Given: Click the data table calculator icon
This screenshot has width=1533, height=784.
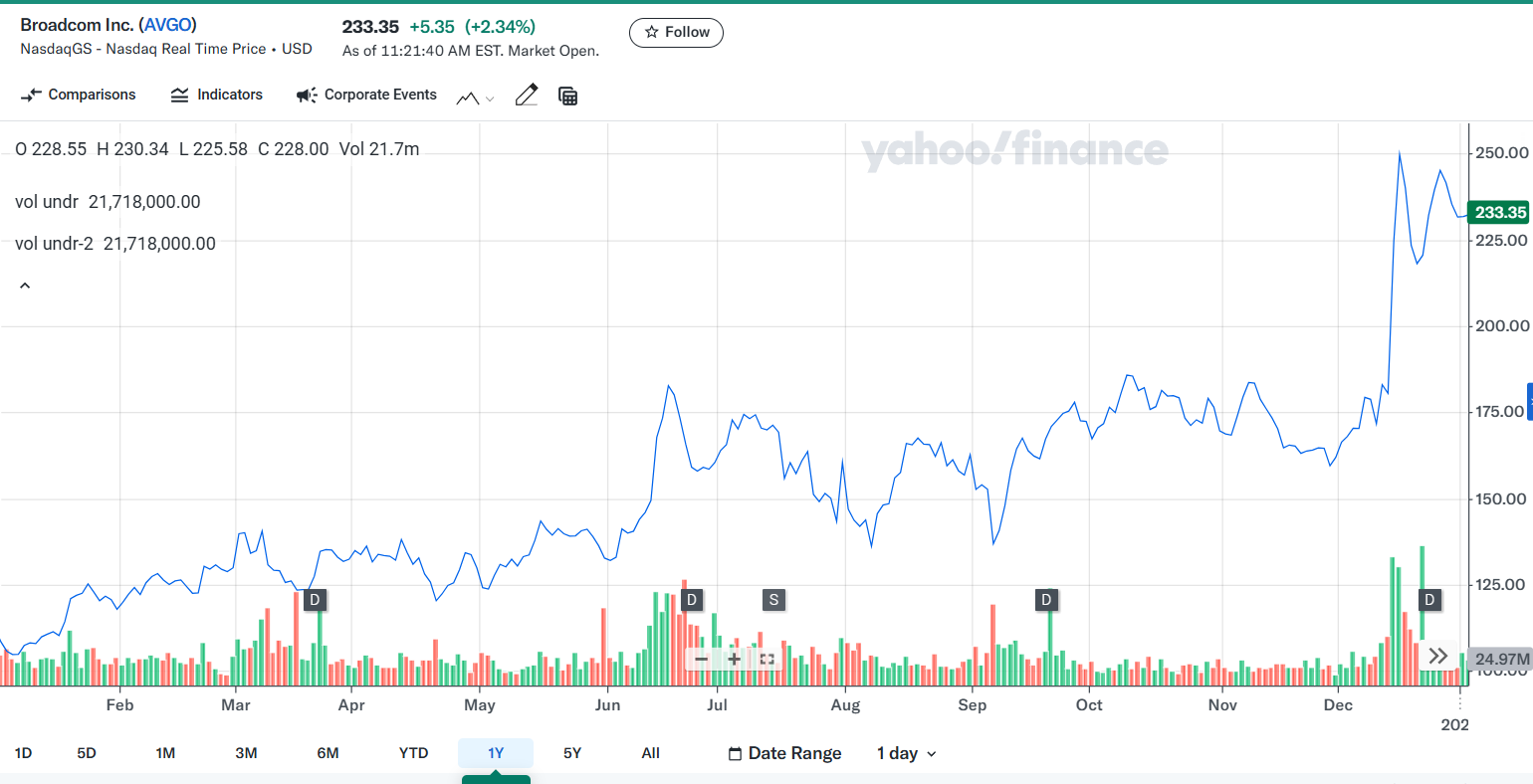Looking at the screenshot, I should pyautogui.click(x=568, y=96).
